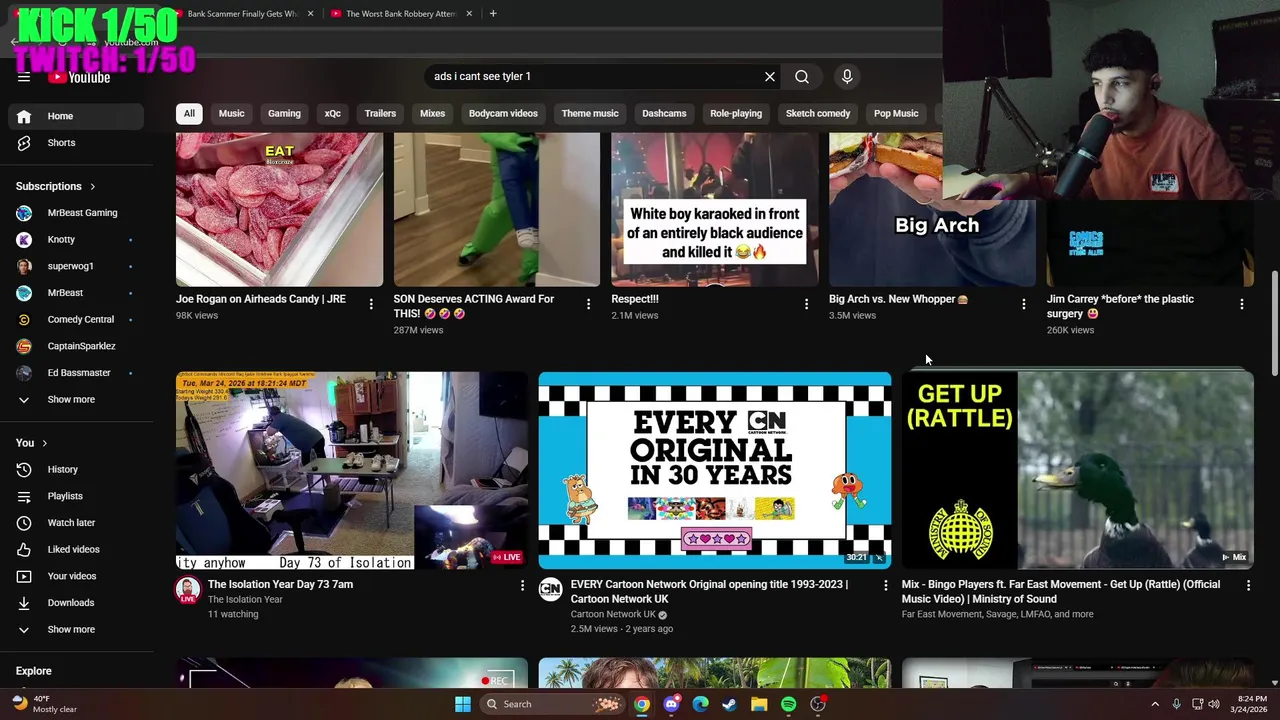The width and height of the screenshot is (1280, 720).
Task: Open Downloads in sidebar
Action: point(76,603)
